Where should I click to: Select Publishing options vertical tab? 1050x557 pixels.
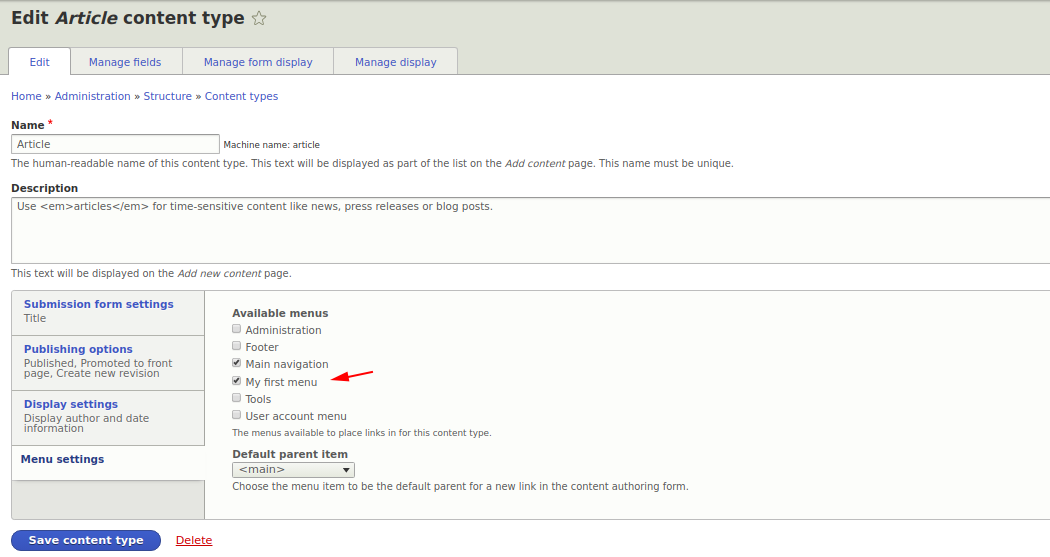108,363
